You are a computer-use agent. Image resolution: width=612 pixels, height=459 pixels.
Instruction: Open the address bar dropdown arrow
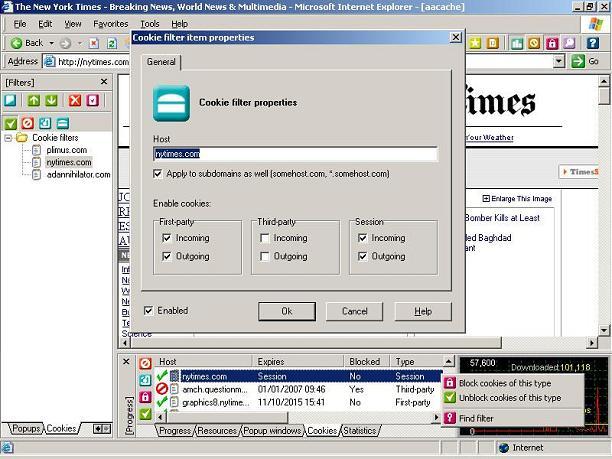coord(559,61)
